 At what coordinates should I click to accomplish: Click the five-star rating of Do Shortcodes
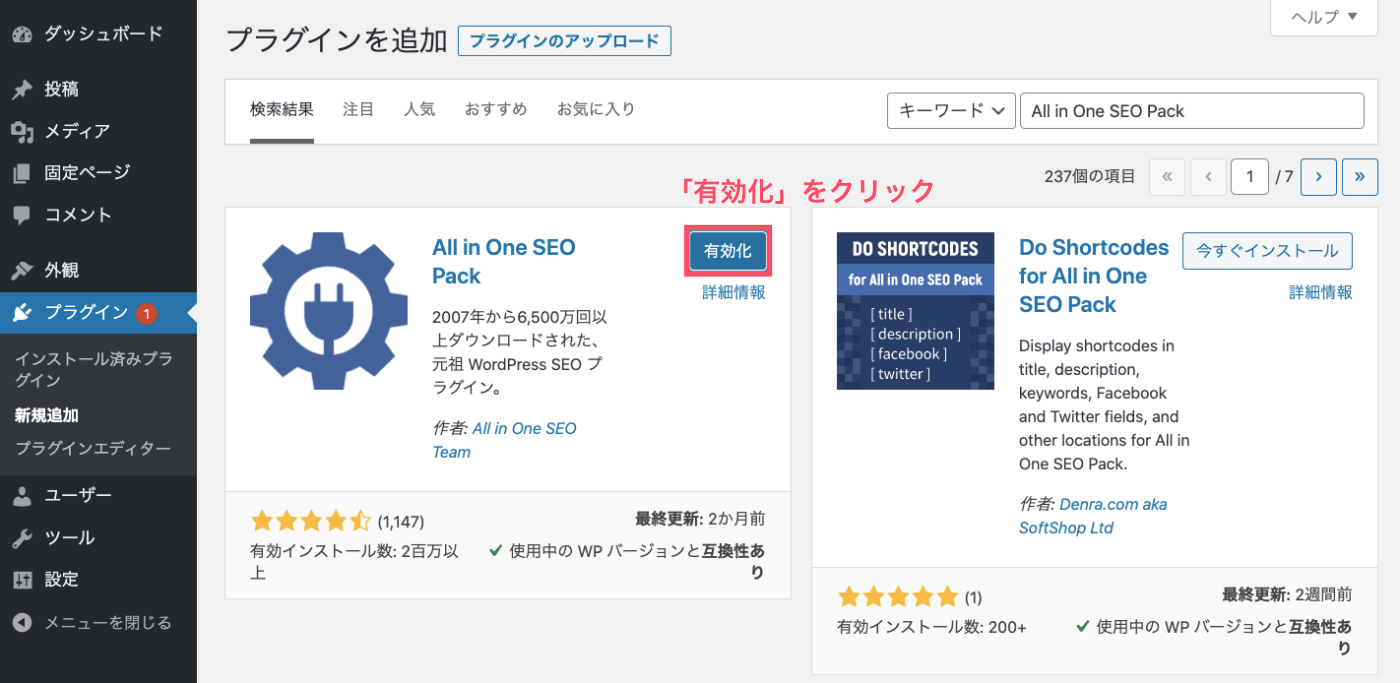(898, 598)
